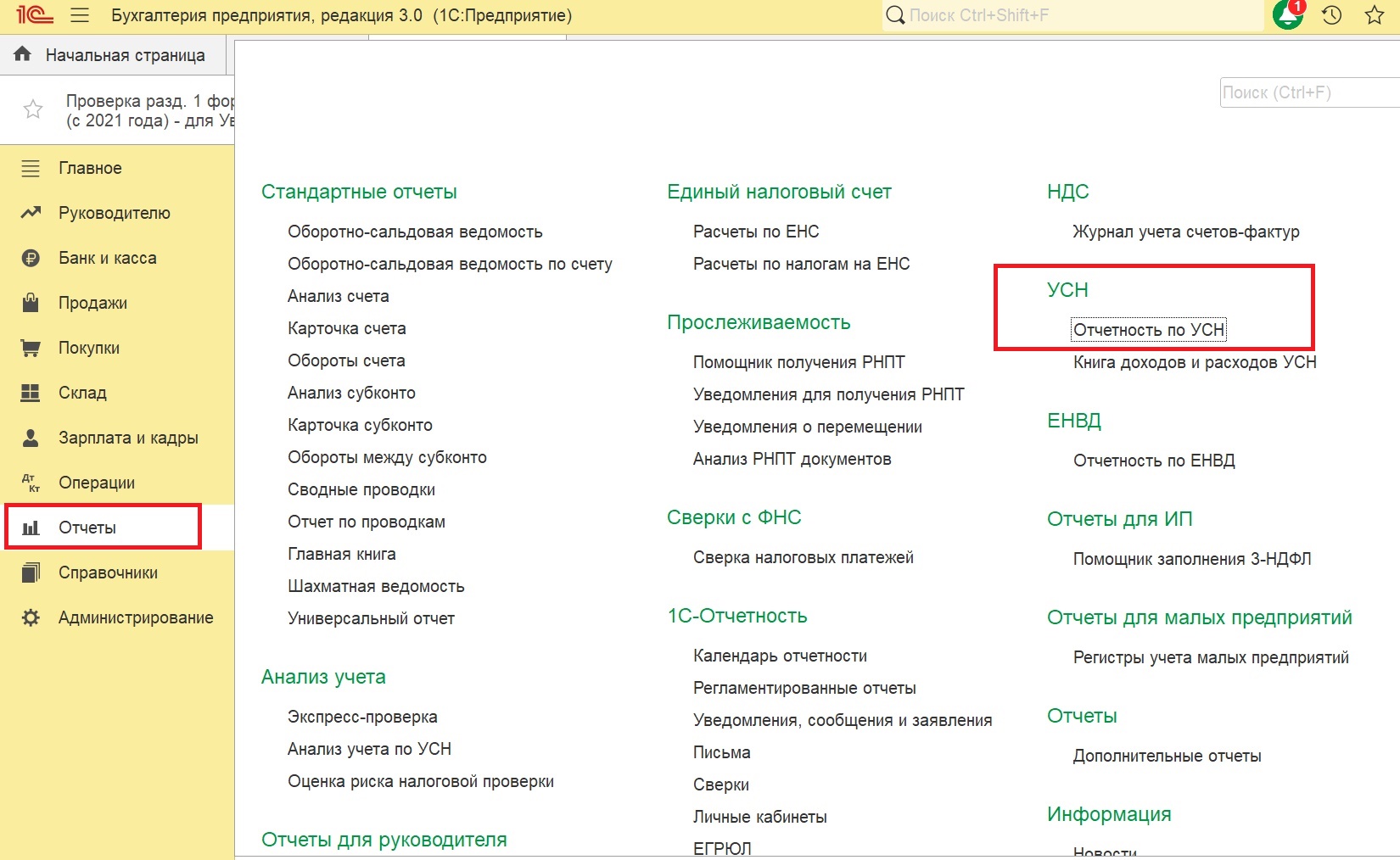Image resolution: width=1400 pixels, height=860 pixels.
Task: Open Помощник получения РНПТ
Action: (799, 362)
